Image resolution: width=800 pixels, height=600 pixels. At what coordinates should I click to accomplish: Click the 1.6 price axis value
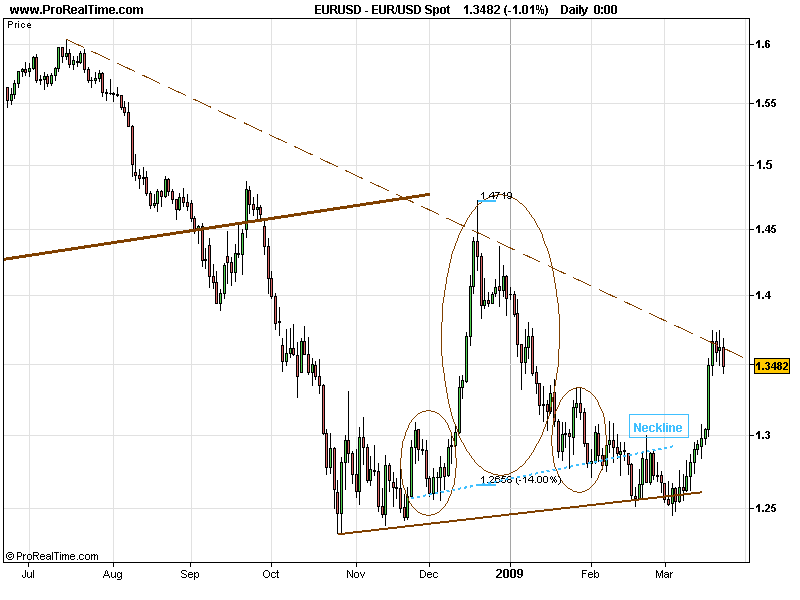[764, 44]
